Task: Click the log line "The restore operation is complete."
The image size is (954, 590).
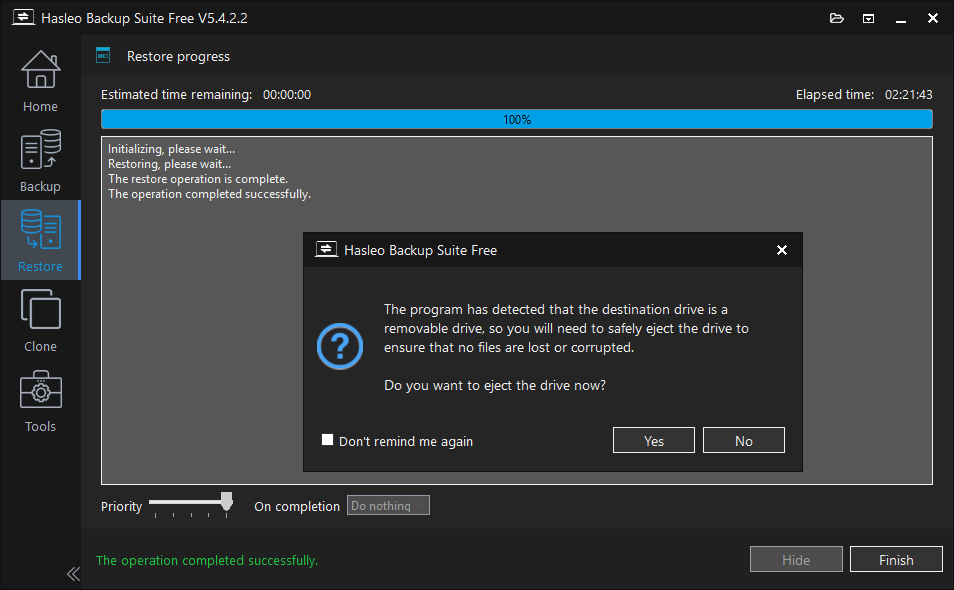Action: (198, 179)
